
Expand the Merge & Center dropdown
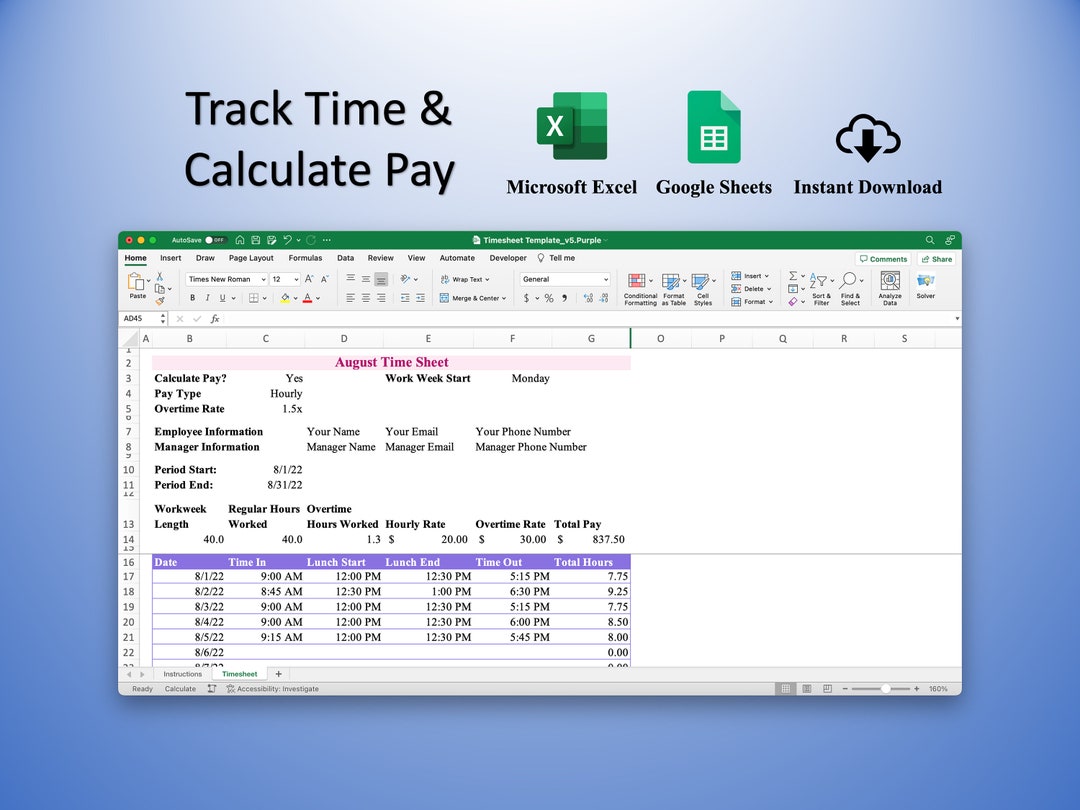(504, 298)
